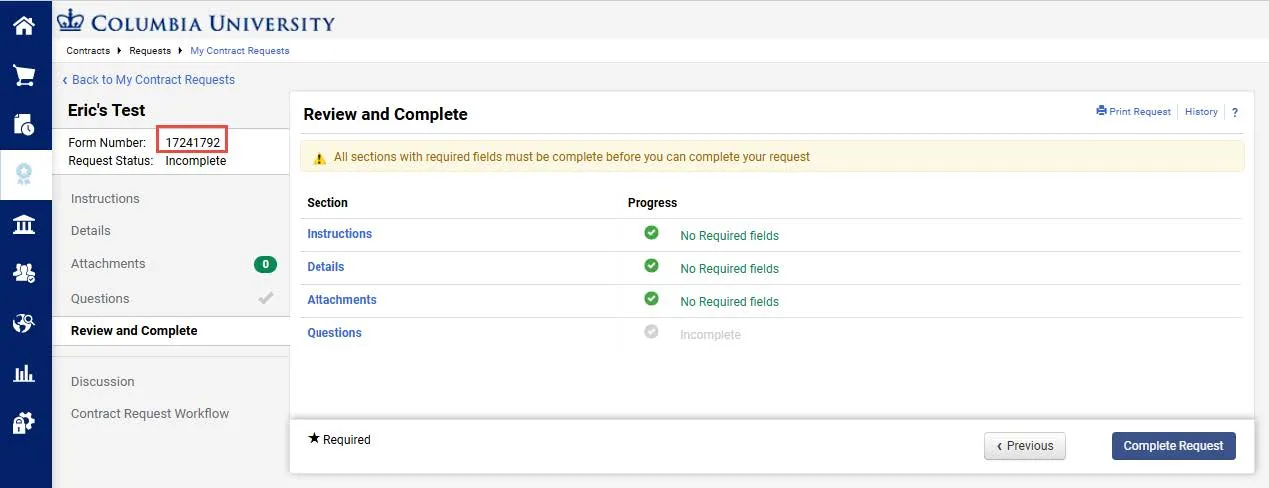Open the globe search sidebar icon

point(24,323)
